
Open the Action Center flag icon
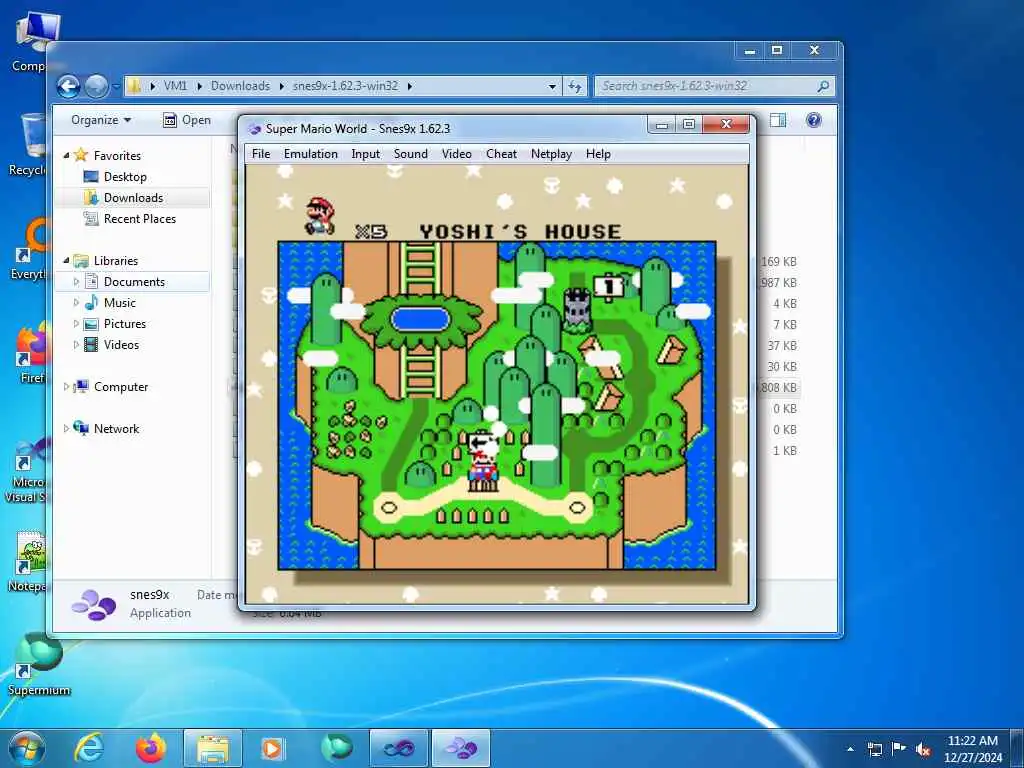[x=899, y=749]
